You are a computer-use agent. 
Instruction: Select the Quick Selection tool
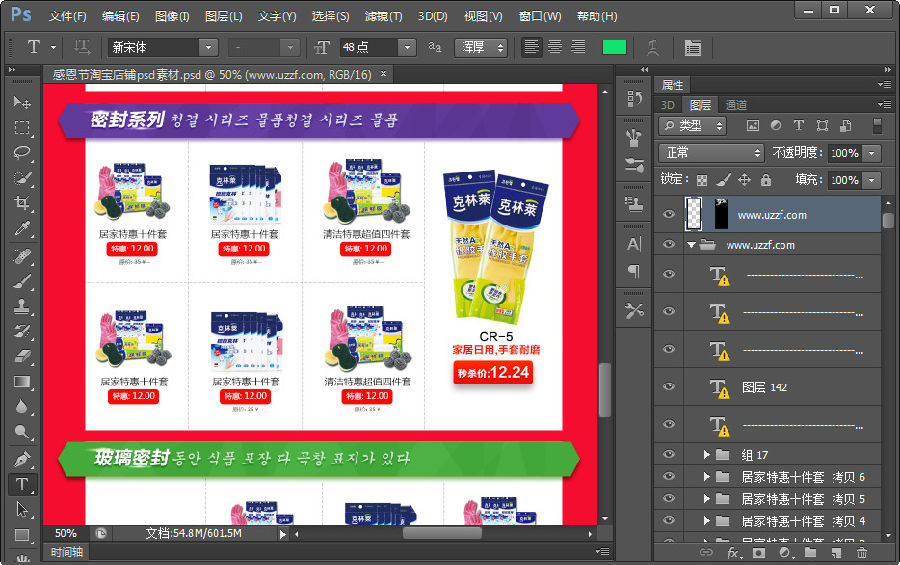(22, 178)
